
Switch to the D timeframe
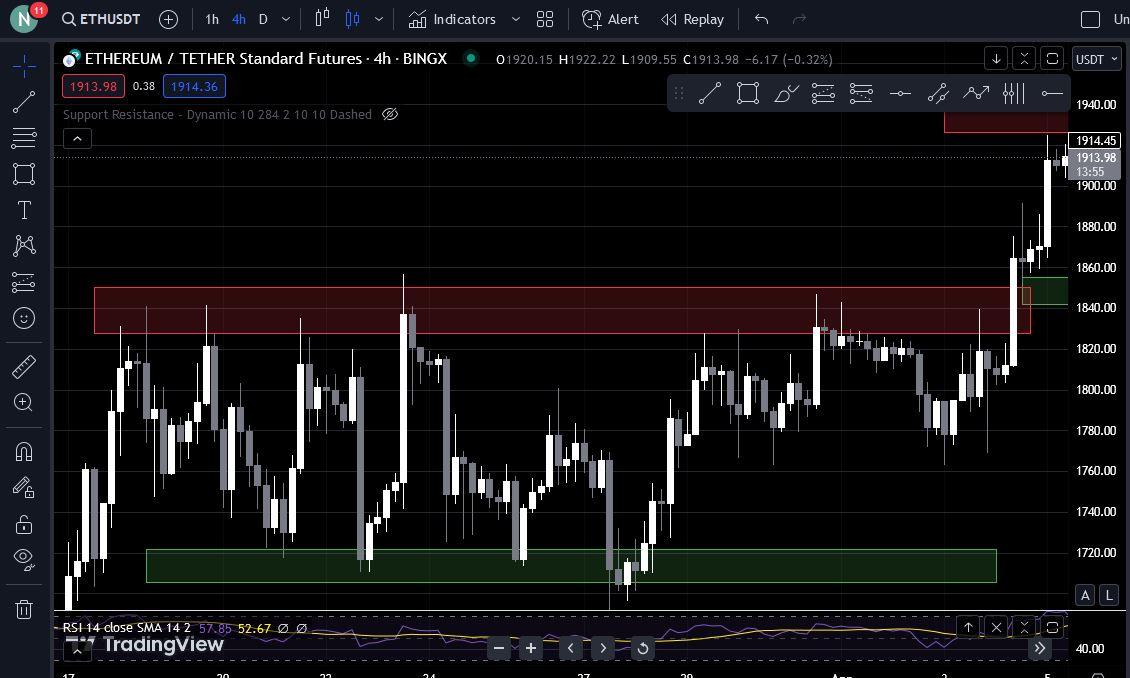click(263, 19)
